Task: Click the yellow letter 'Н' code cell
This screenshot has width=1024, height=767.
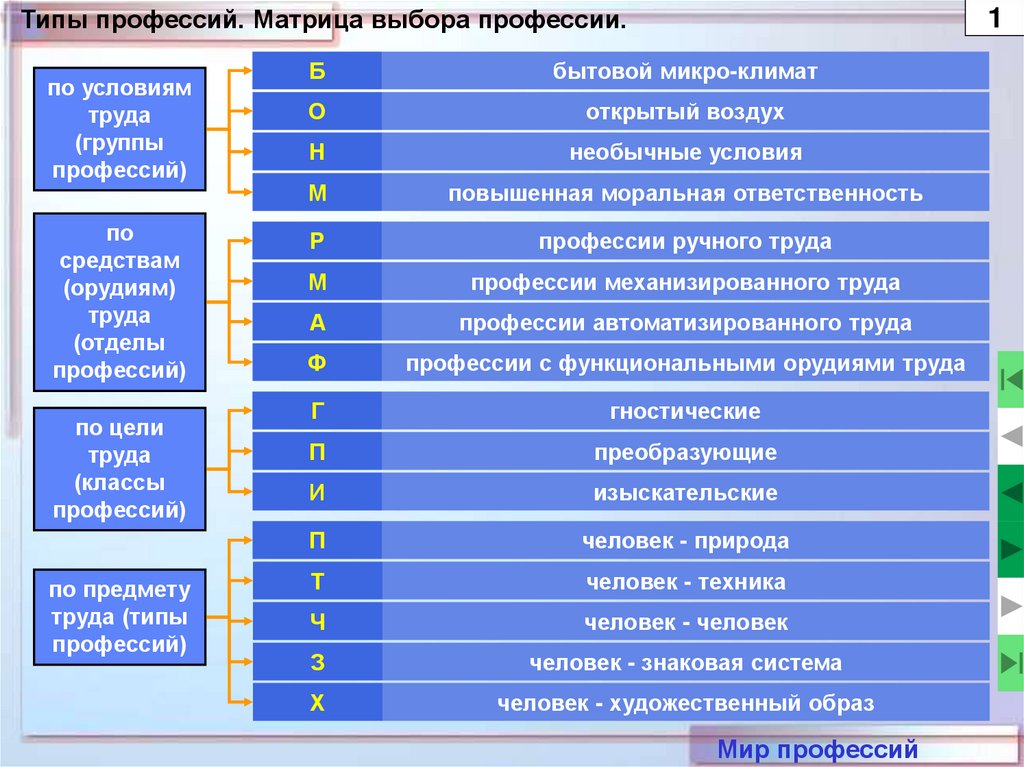Action: tap(317, 152)
